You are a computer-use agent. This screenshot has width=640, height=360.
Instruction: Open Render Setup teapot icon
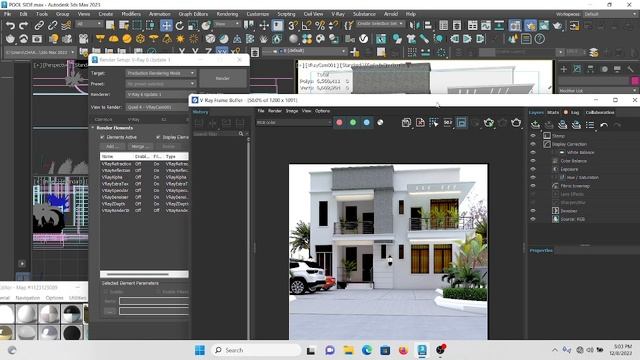[530, 26]
